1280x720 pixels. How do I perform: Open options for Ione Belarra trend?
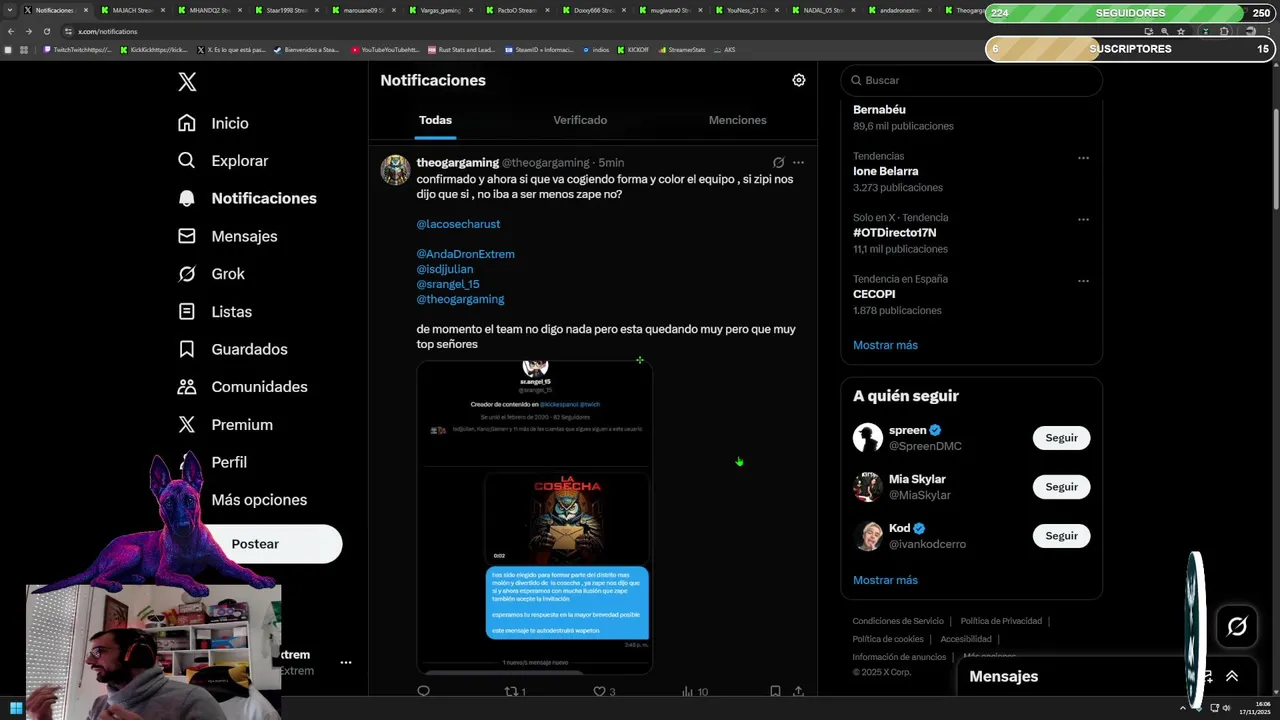(1083, 158)
